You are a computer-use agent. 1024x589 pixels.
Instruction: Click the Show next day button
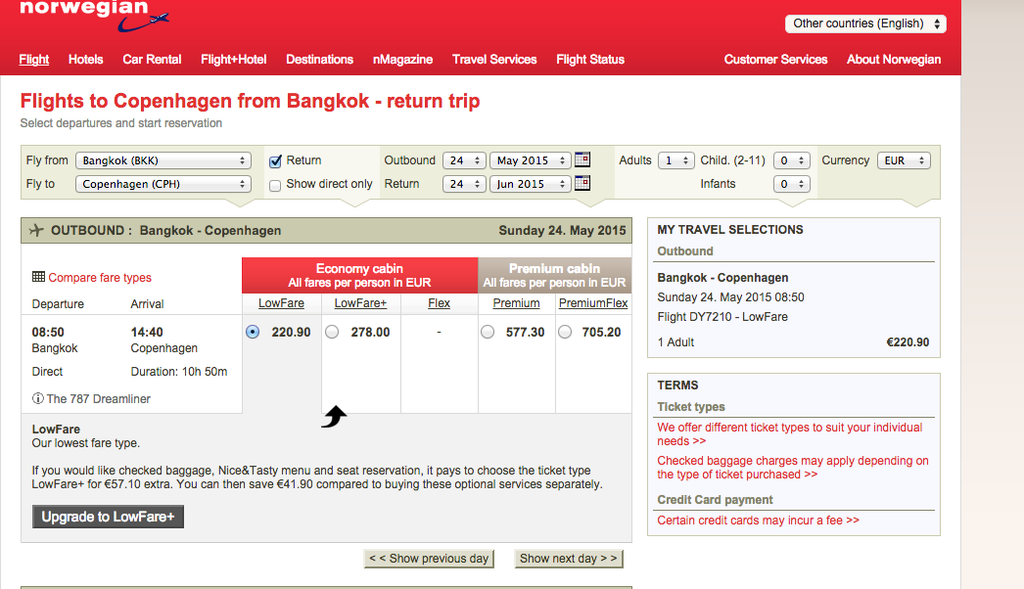[569, 558]
